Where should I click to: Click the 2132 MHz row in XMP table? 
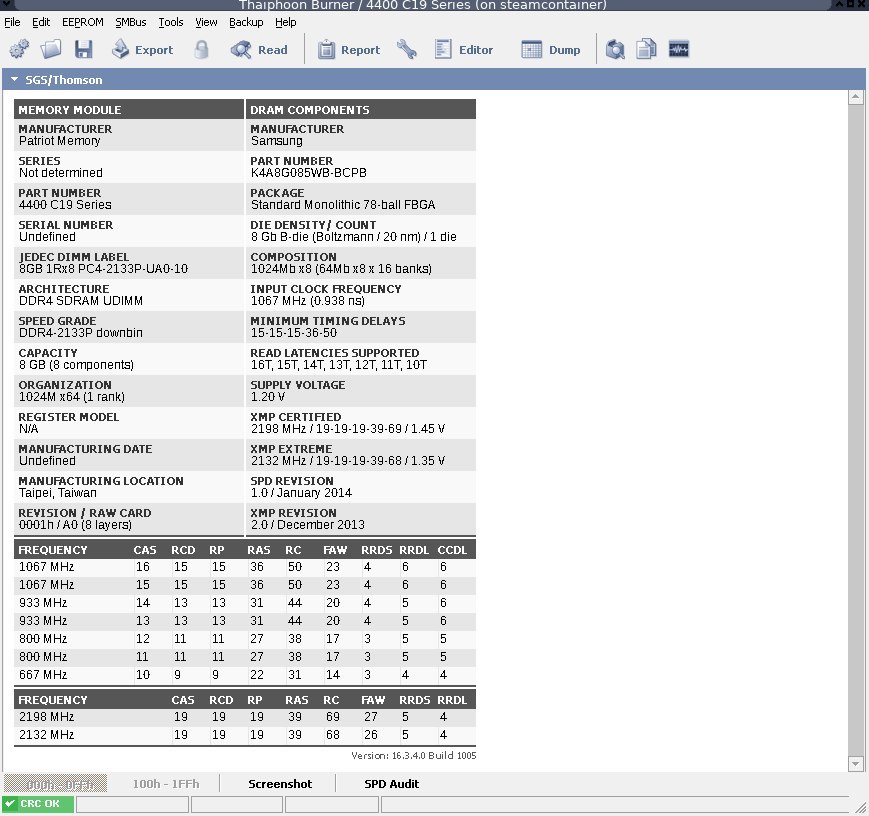click(245, 735)
